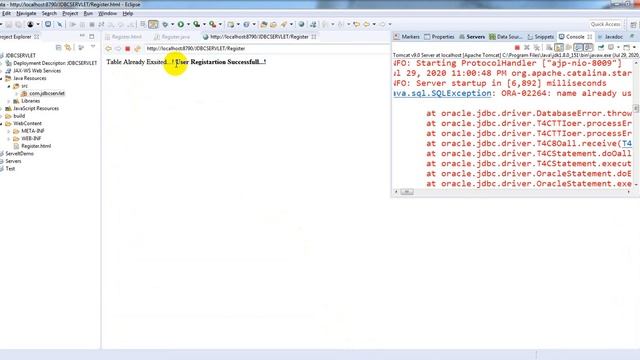Clear the console output
This screenshot has width=640, height=360.
(x=549, y=48)
